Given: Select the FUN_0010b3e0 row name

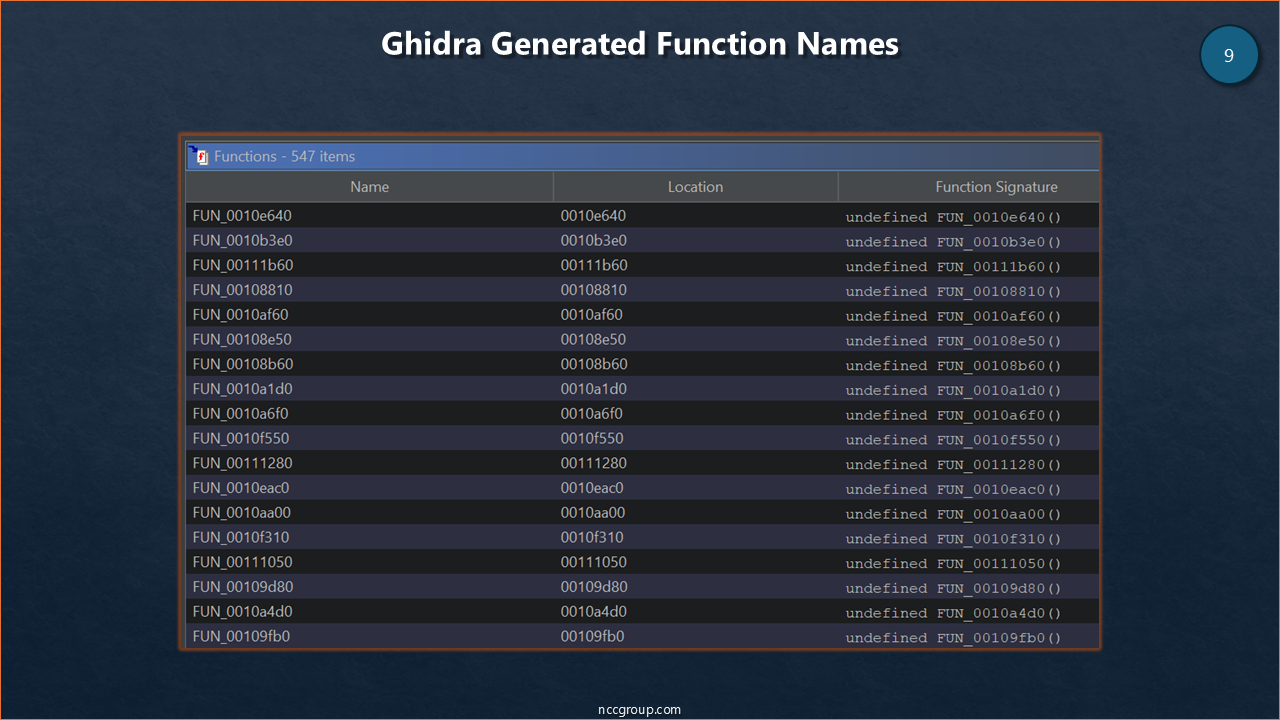Looking at the screenshot, I should tap(242, 241).
